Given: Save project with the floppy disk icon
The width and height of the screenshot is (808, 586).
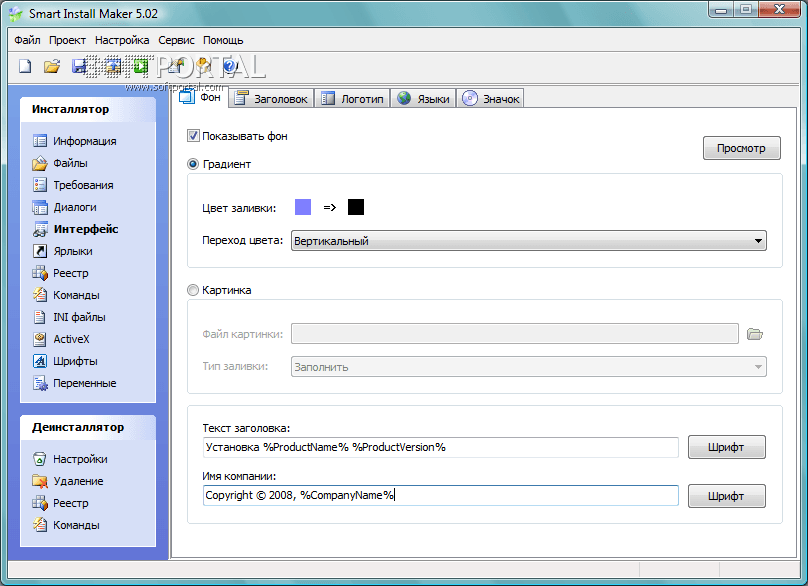Looking at the screenshot, I should (x=79, y=66).
